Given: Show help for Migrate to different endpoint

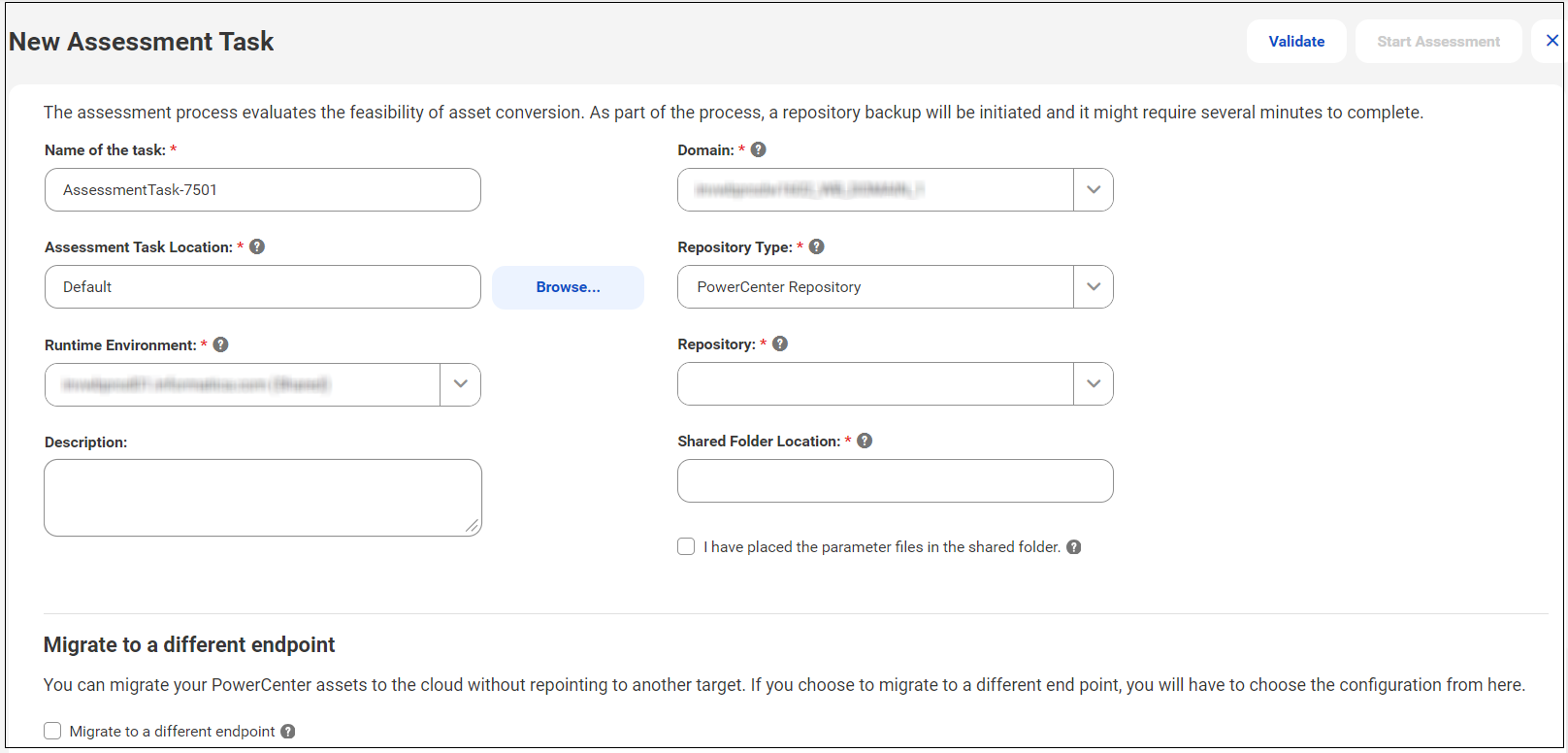Looking at the screenshot, I should (x=288, y=732).
